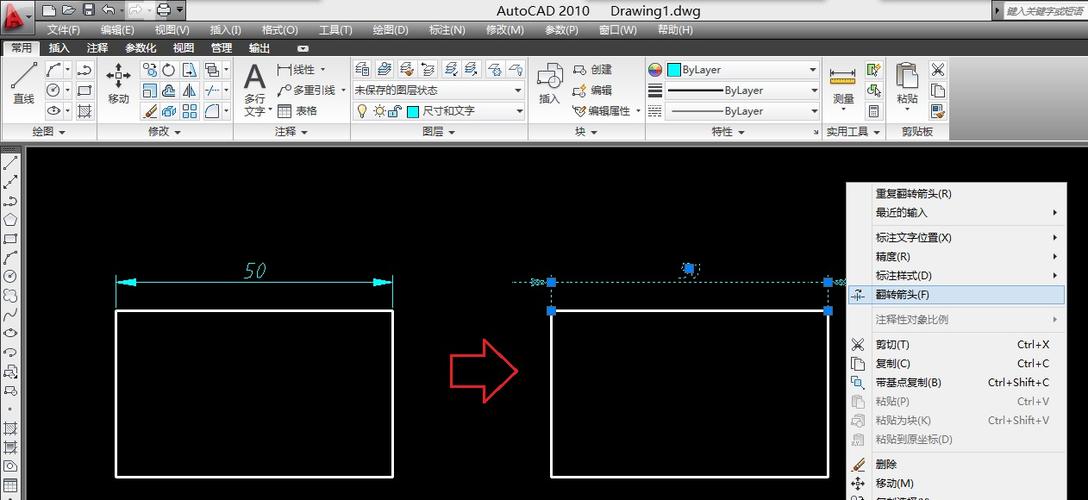Switch to the 输出 ribbon tab
This screenshot has height=500, width=1088.
point(260,49)
